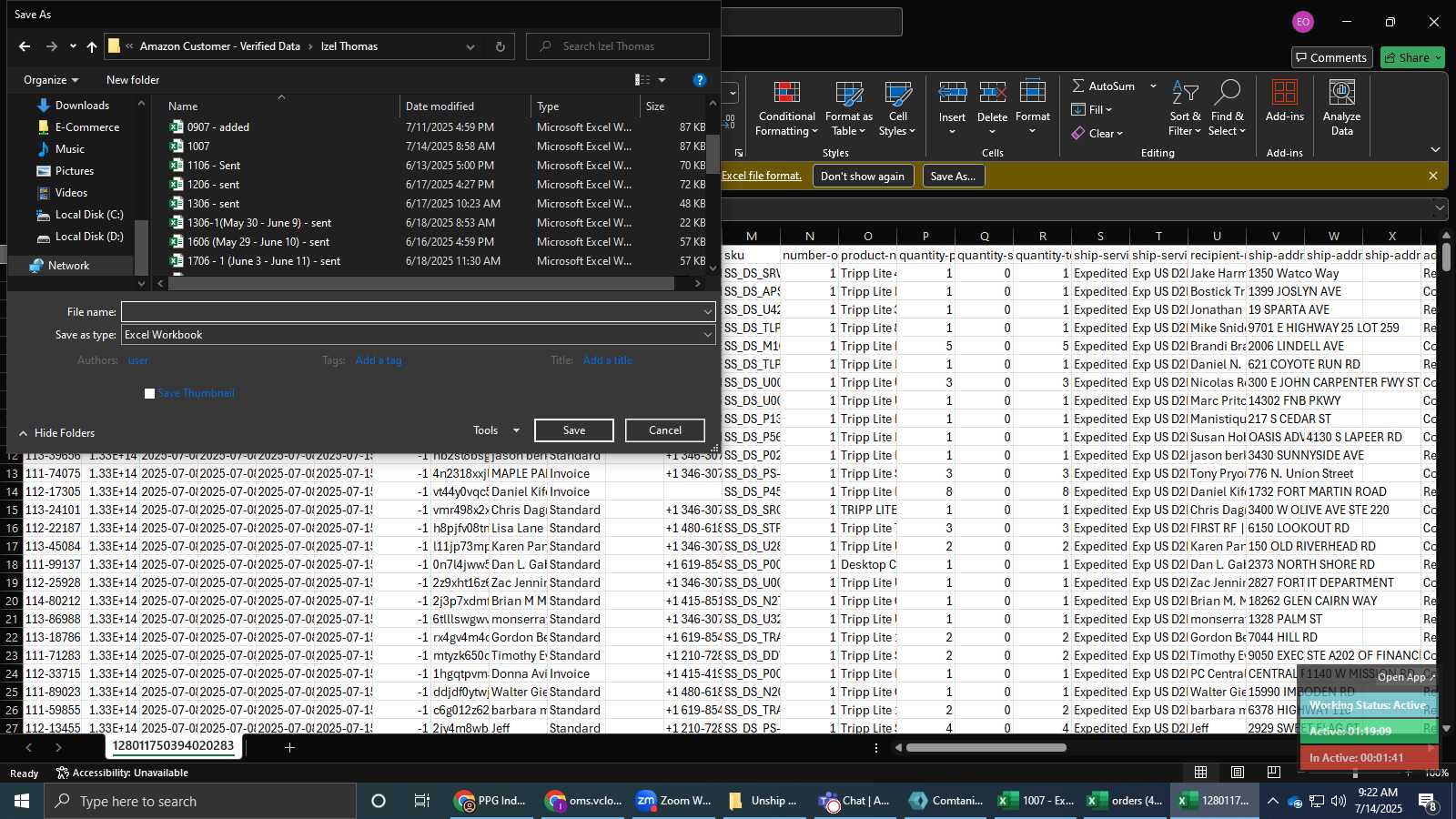Click the Insert cells icon
Image resolution: width=1456 pixels, height=819 pixels.
[x=952, y=93]
